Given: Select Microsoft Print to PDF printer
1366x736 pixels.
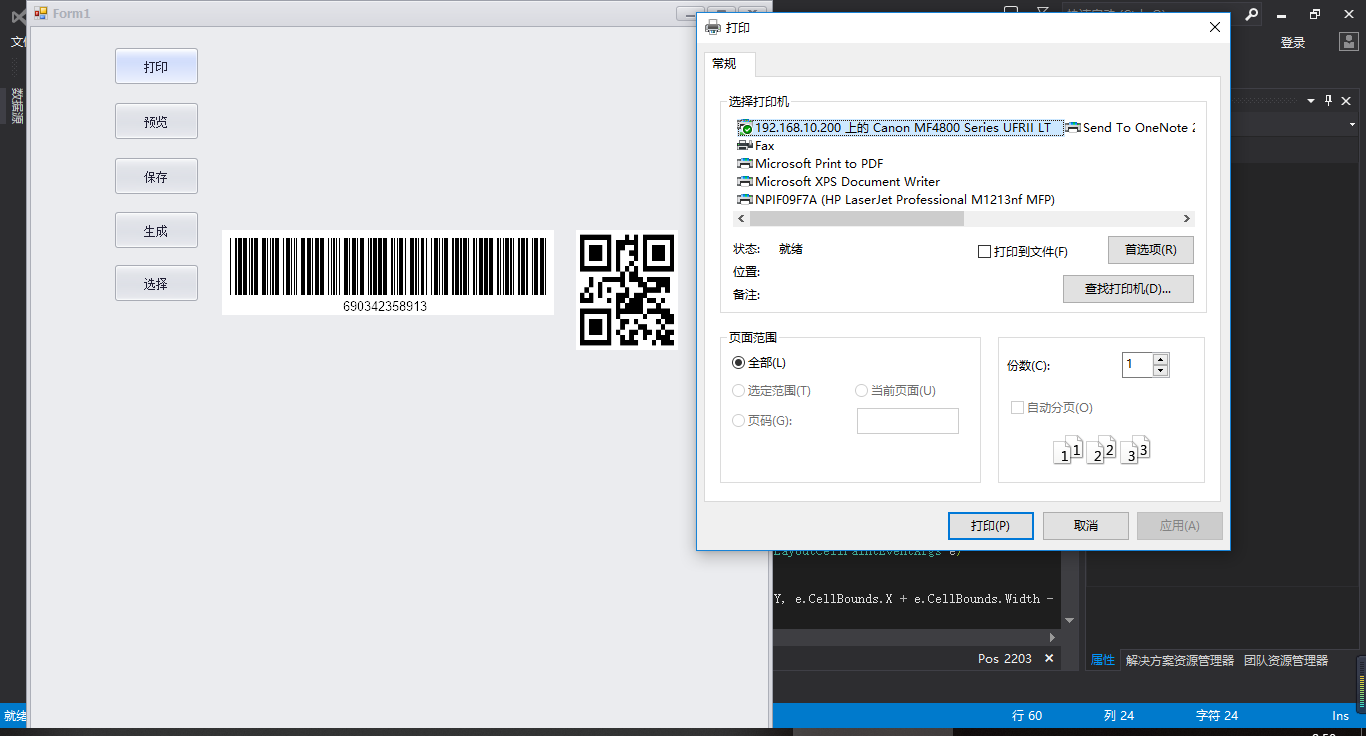Looking at the screenshot, I should click(x=811, y=164).
